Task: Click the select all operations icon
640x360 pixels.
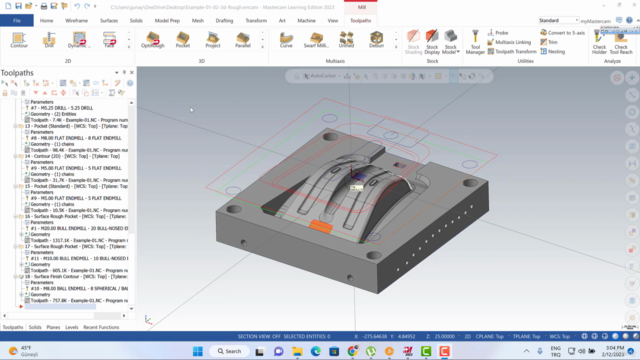Action: (5, 83)
